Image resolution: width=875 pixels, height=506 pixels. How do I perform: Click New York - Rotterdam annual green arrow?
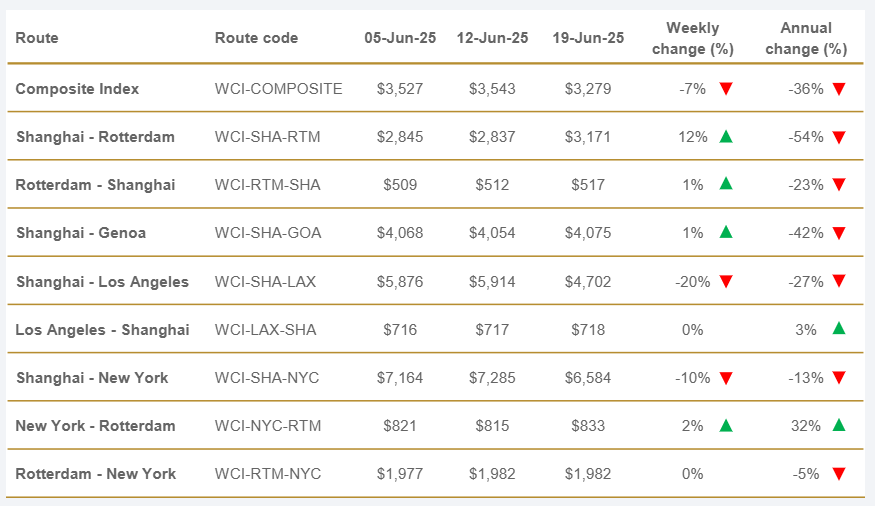839,425
